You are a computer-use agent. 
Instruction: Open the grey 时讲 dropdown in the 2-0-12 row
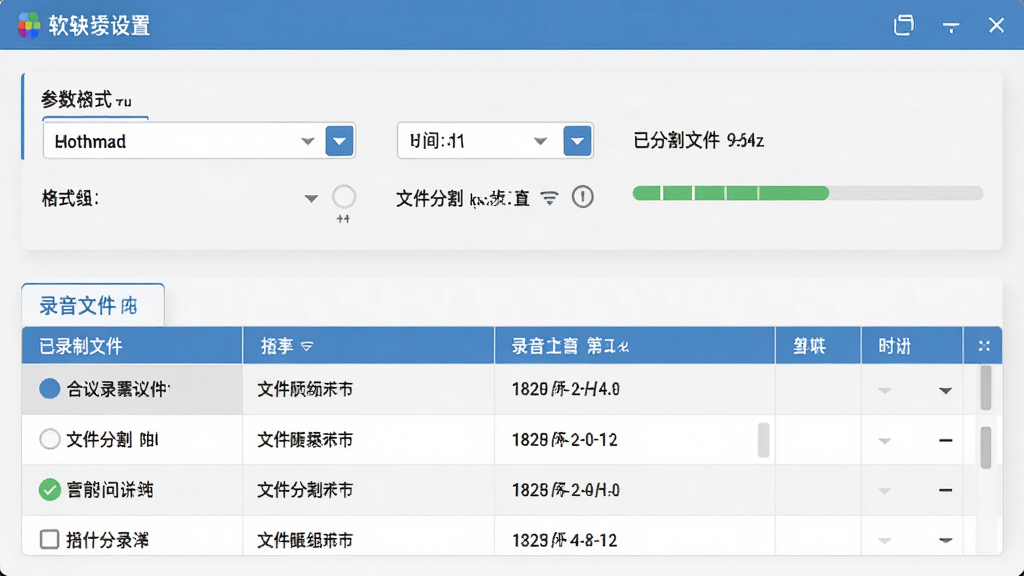tap(884, 441)
